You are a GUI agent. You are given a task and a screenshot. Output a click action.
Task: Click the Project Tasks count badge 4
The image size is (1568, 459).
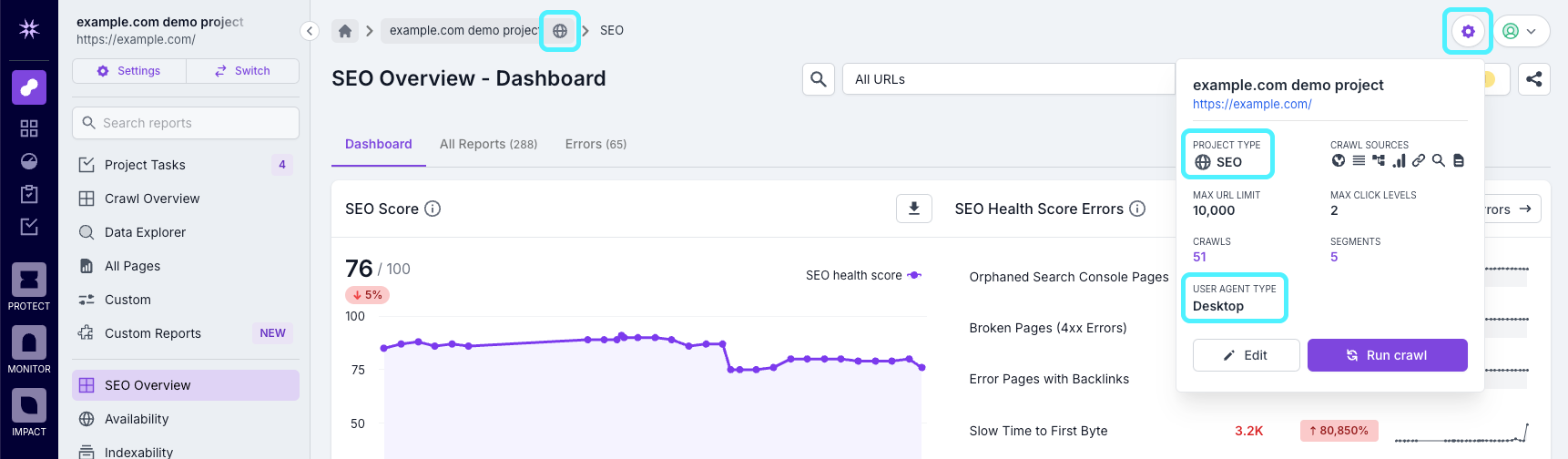[282, 165]
